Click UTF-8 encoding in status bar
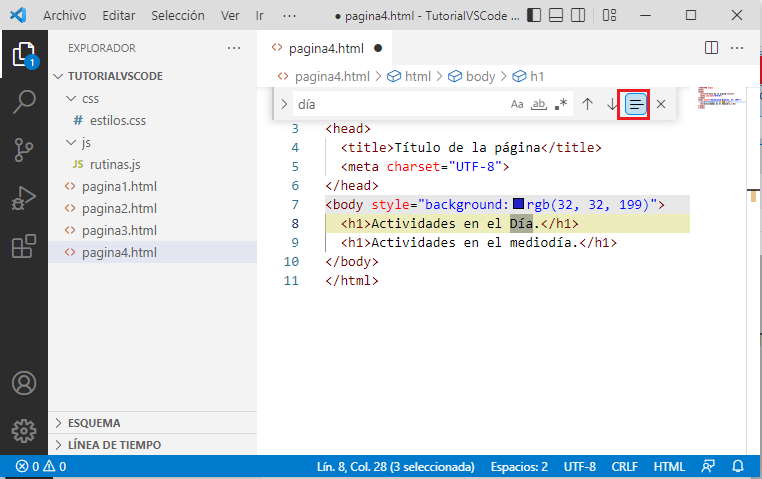Image resolution: width=762 pixels, height=479 pixels. pyautogui.click(x=579, y=466)
